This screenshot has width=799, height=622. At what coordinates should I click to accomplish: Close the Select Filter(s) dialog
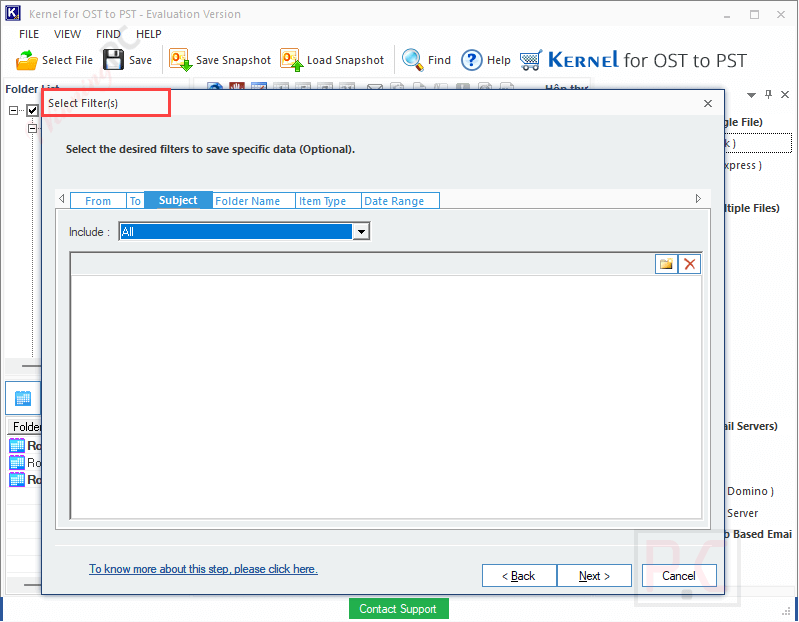[708, 103]
